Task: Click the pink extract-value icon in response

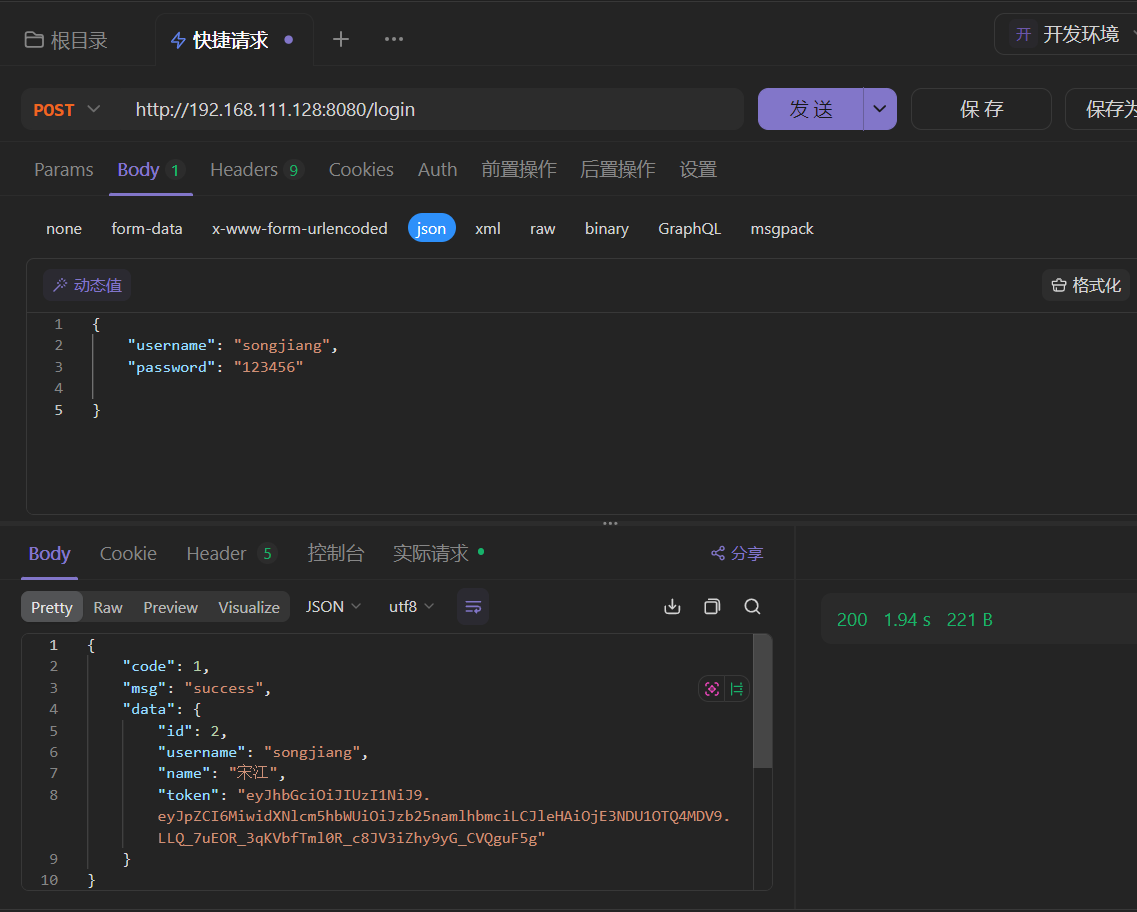Action: [712, 689]
